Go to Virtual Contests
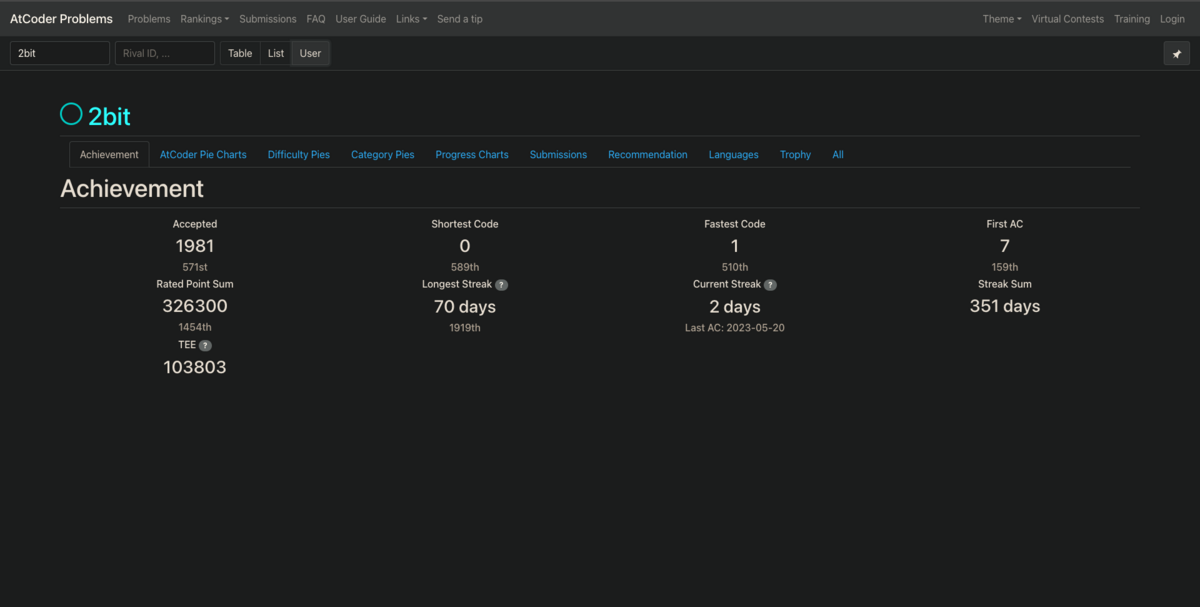The image size is (1200, 607). click(x=1068, y=19)
